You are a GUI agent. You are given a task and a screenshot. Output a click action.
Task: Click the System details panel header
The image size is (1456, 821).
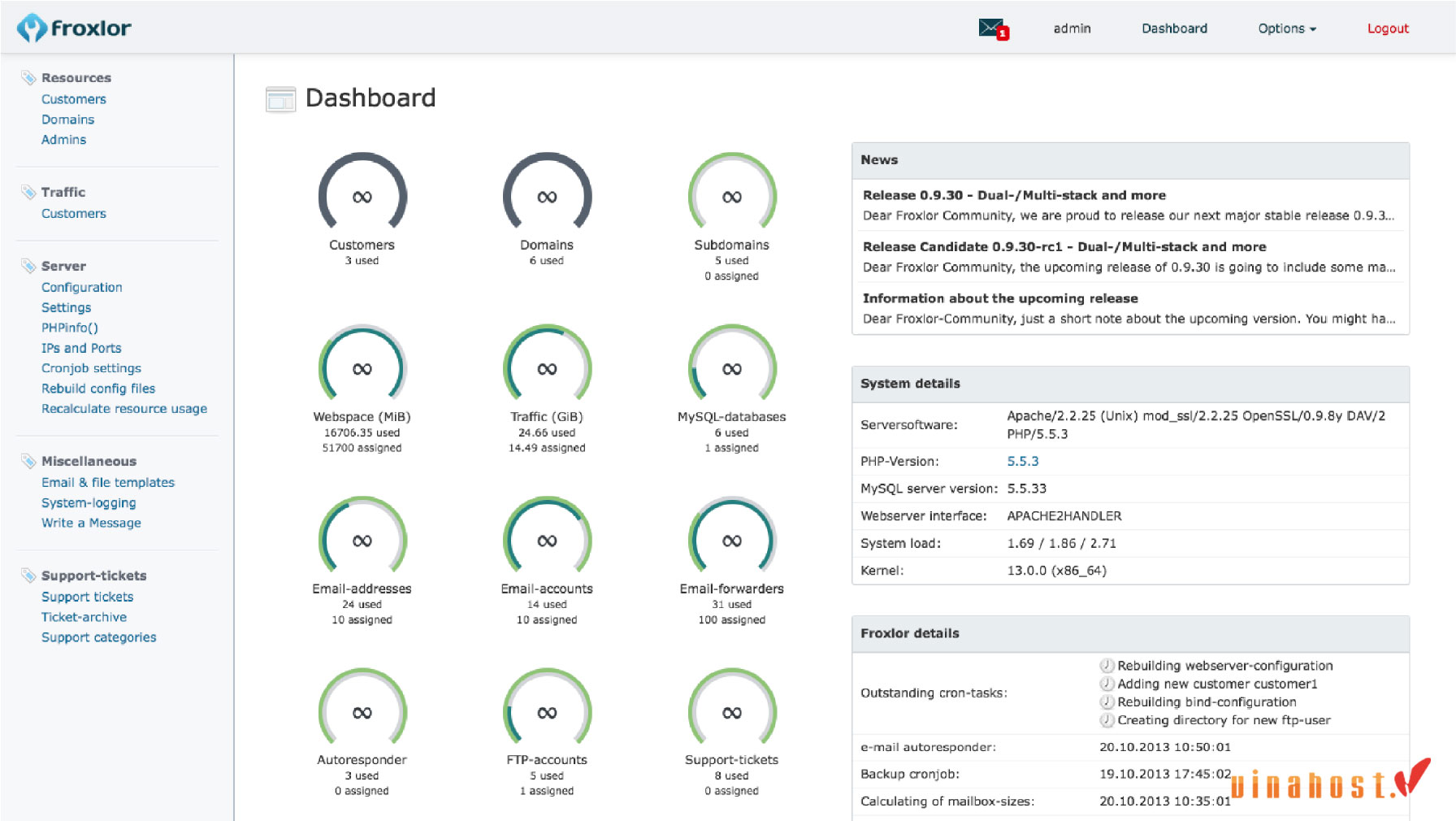coord(1130,384)
